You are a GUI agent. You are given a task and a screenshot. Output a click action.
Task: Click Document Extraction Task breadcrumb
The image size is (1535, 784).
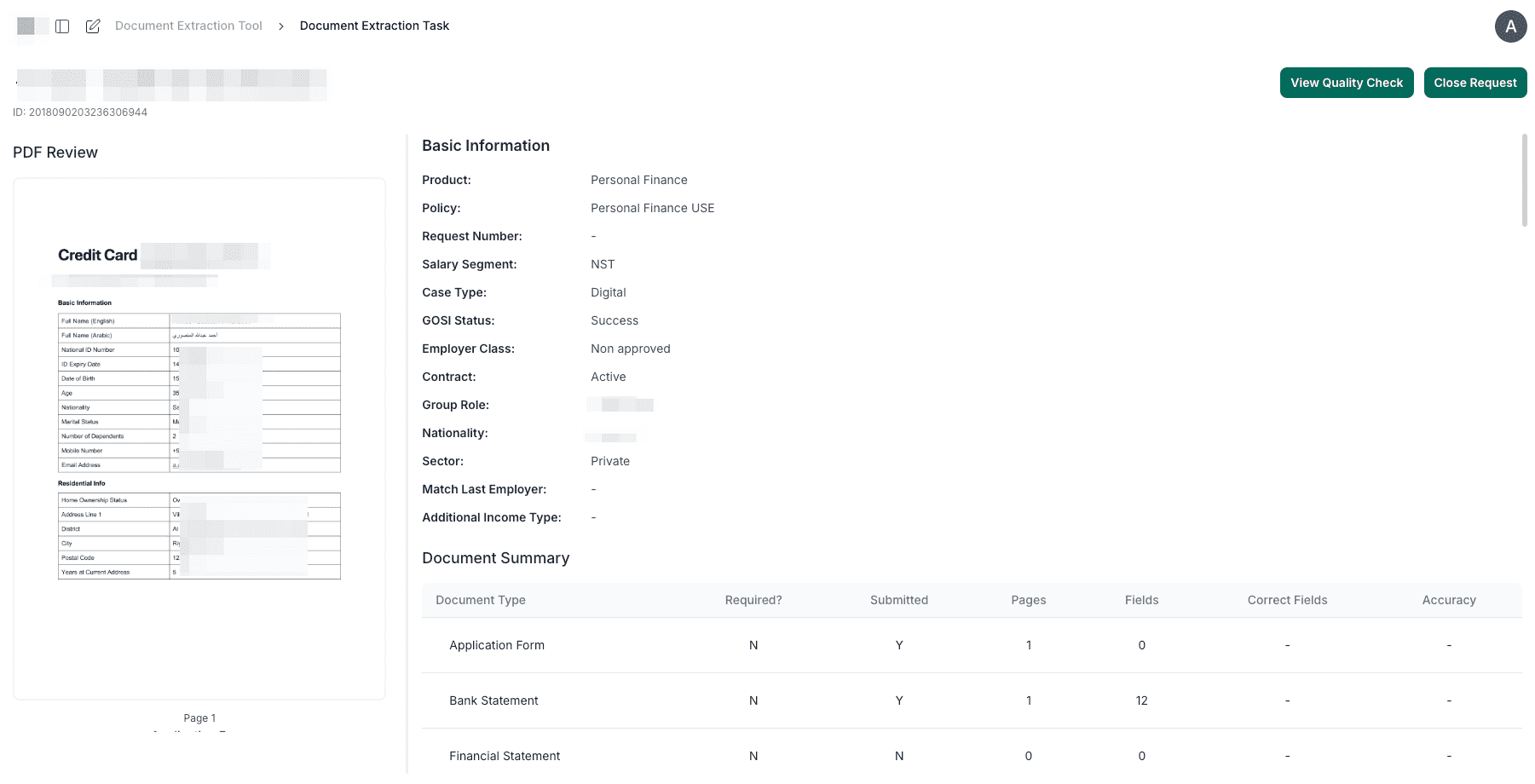pos(374,26)
